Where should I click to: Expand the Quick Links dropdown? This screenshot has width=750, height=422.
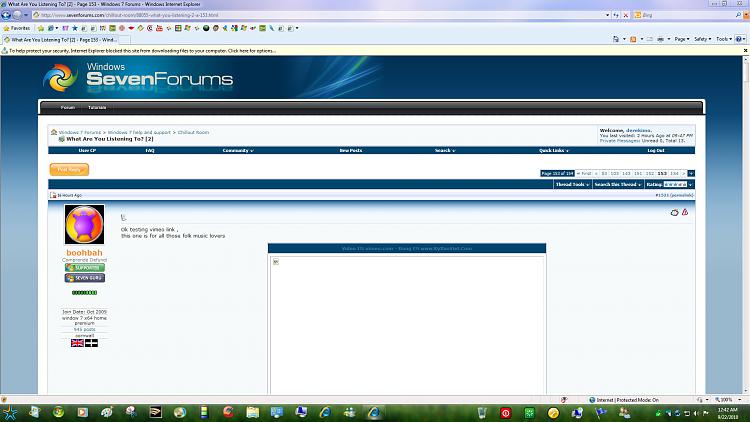pyautogui.click(x=553, y=151)
